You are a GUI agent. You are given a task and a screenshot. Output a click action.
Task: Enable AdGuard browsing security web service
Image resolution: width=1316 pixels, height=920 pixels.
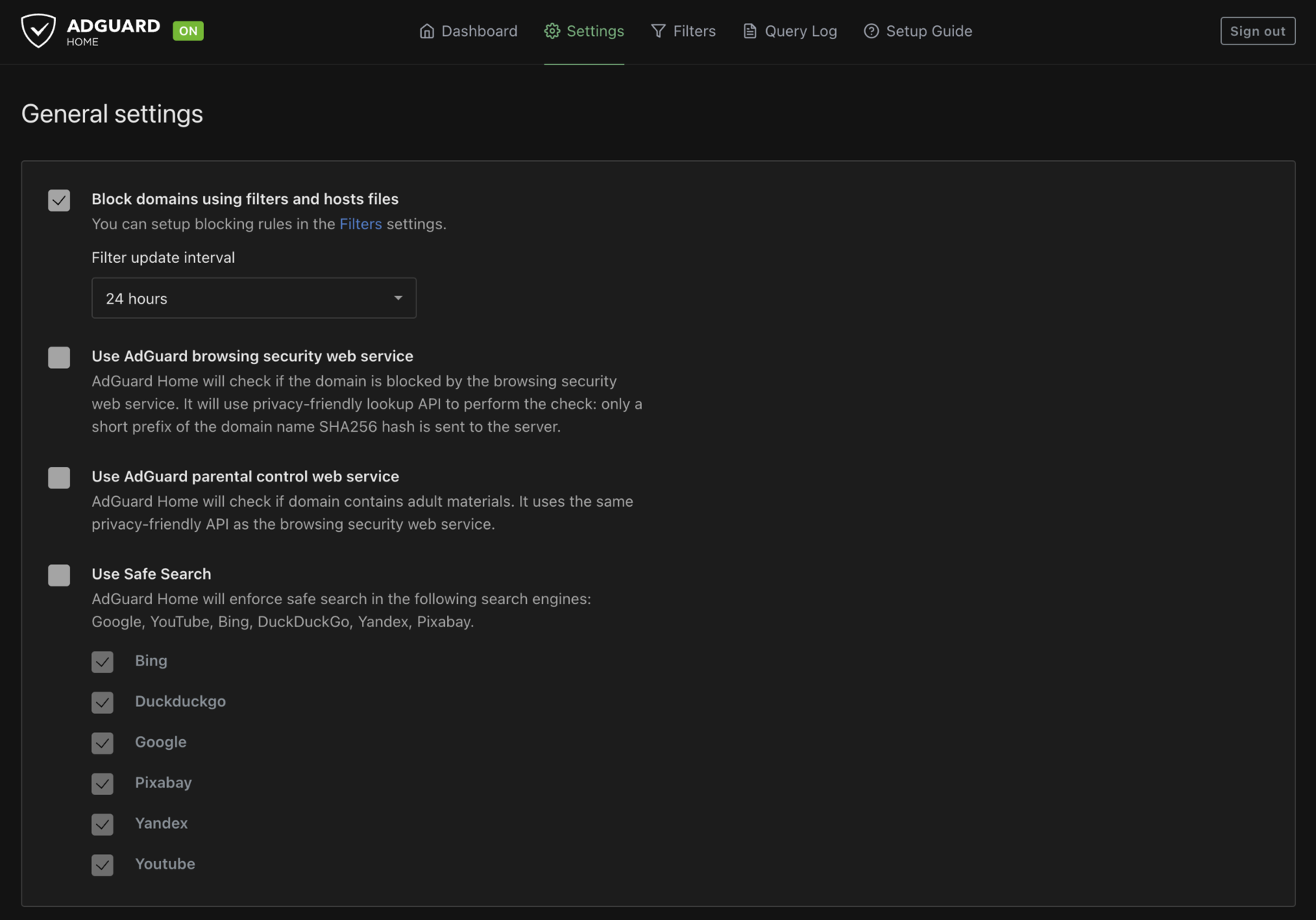(x=59, y=357)
